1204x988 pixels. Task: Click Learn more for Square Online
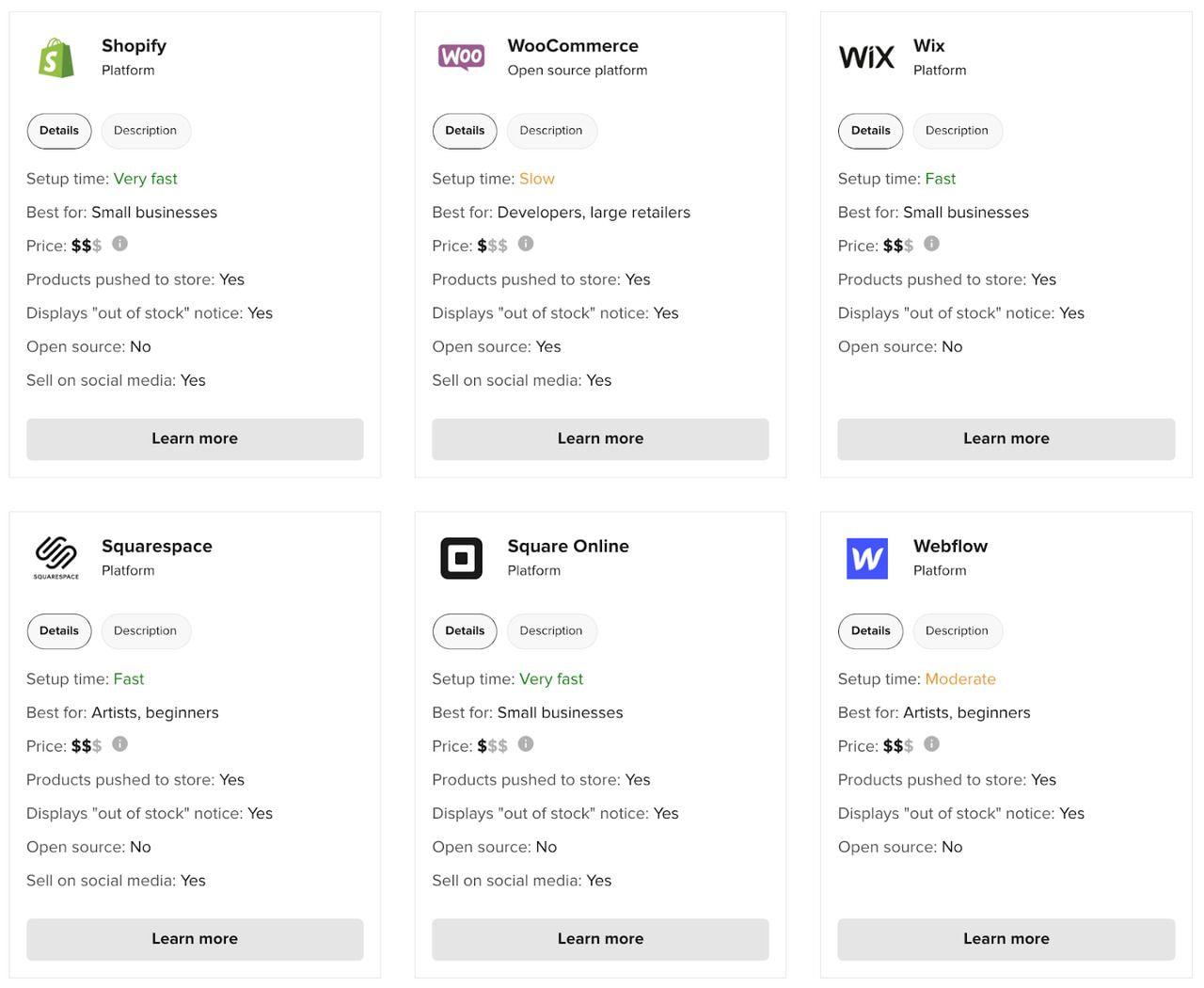point(600,939)
